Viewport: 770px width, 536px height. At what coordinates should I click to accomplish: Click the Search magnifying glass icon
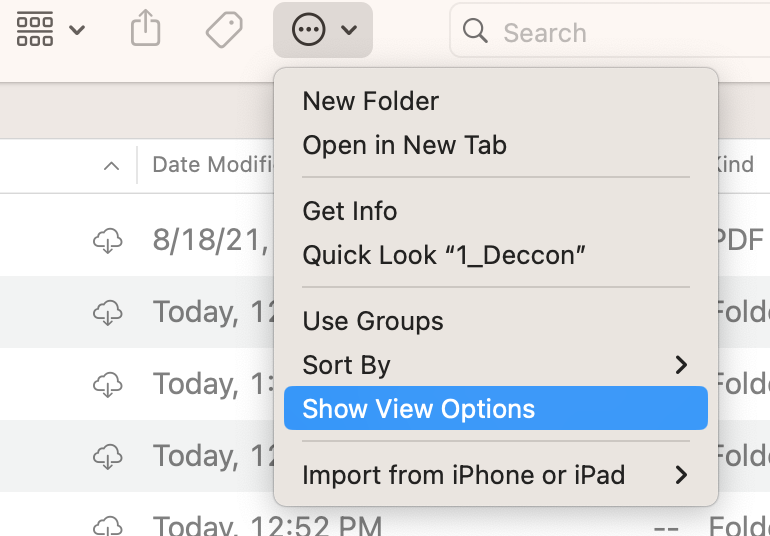click(476, 32)
